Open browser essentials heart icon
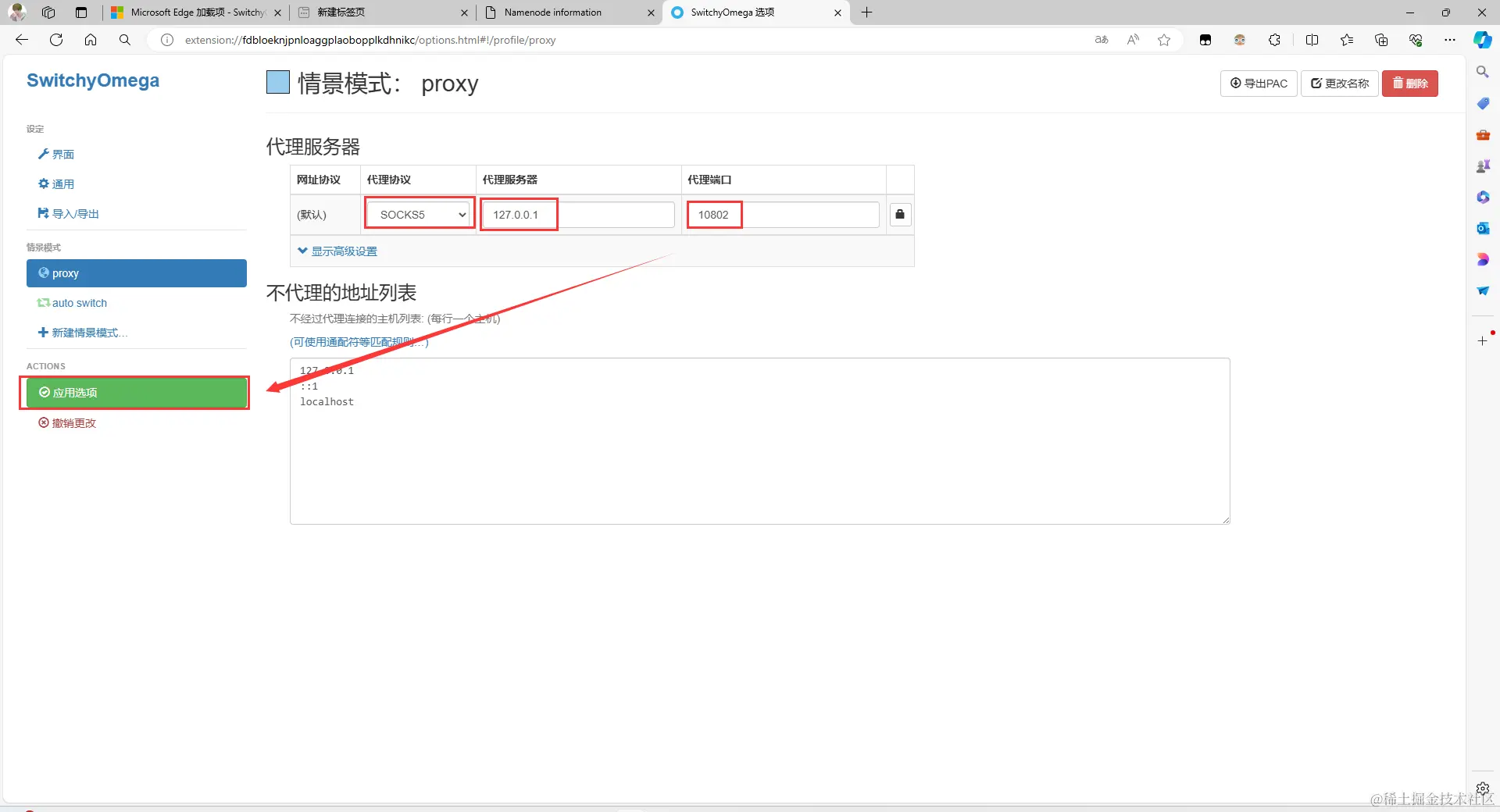 pos(1416,40)
